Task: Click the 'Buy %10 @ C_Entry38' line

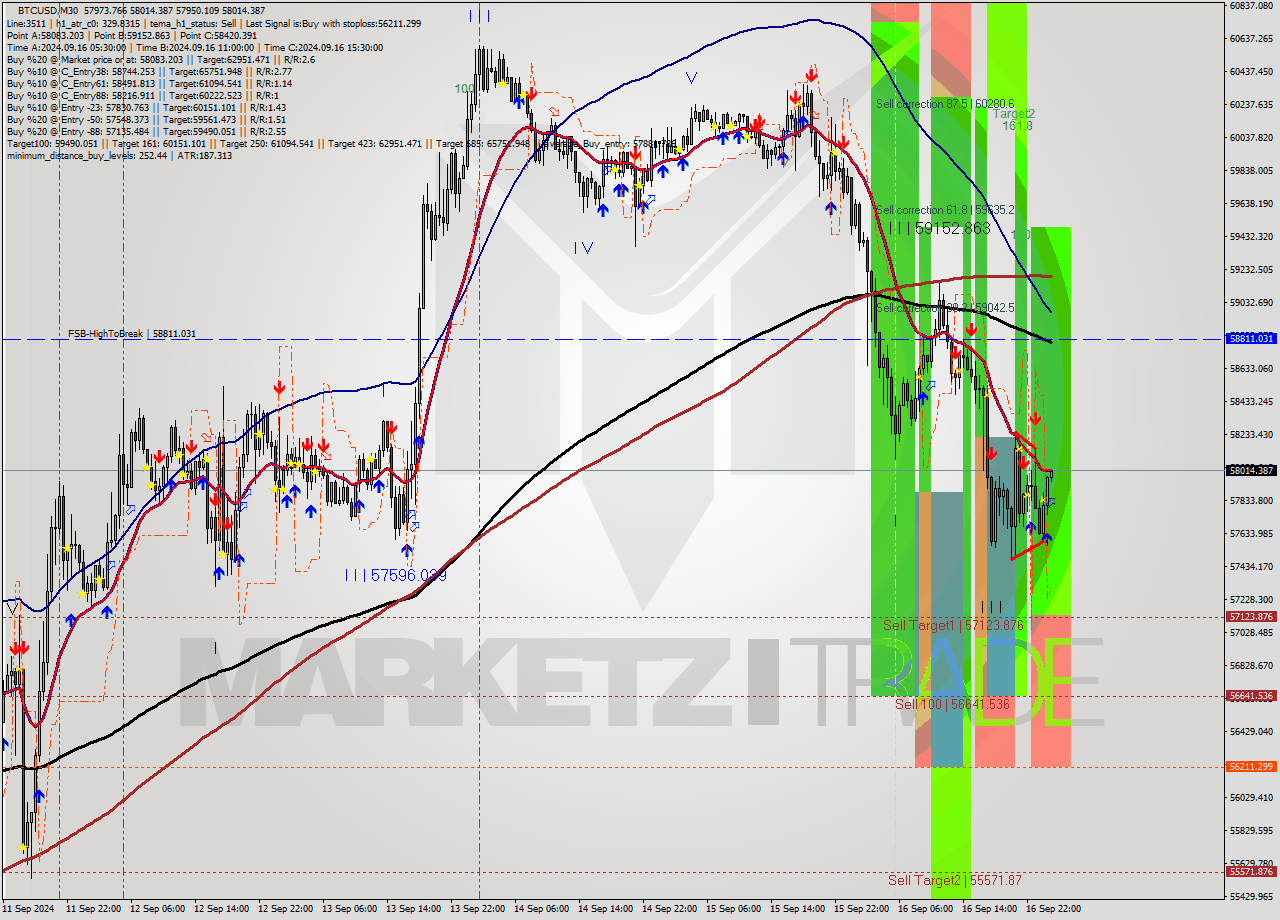Action: pos(149,71)
